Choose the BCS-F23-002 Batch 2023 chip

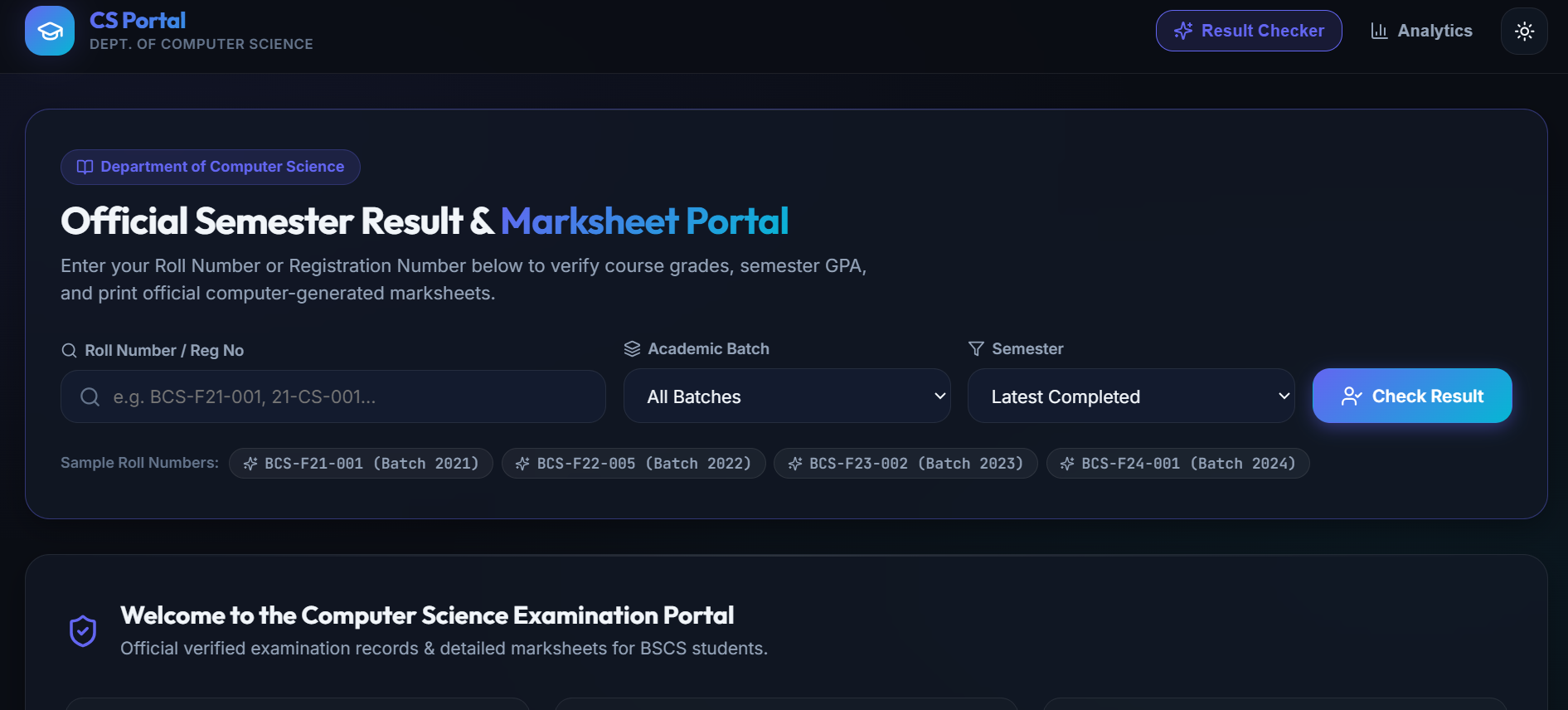coord(905,463)
